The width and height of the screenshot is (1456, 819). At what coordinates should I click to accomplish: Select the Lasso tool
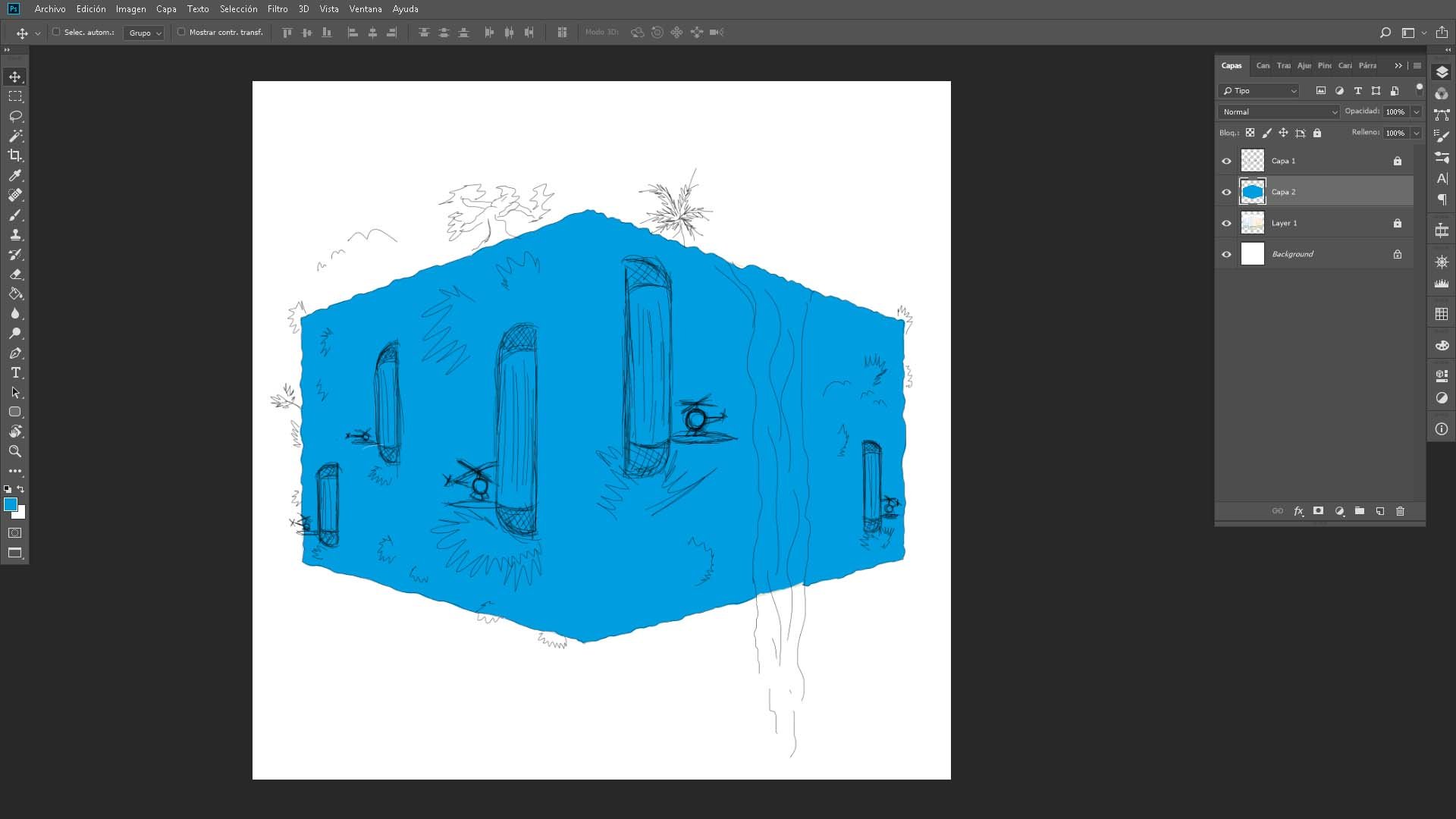(15, 116)
